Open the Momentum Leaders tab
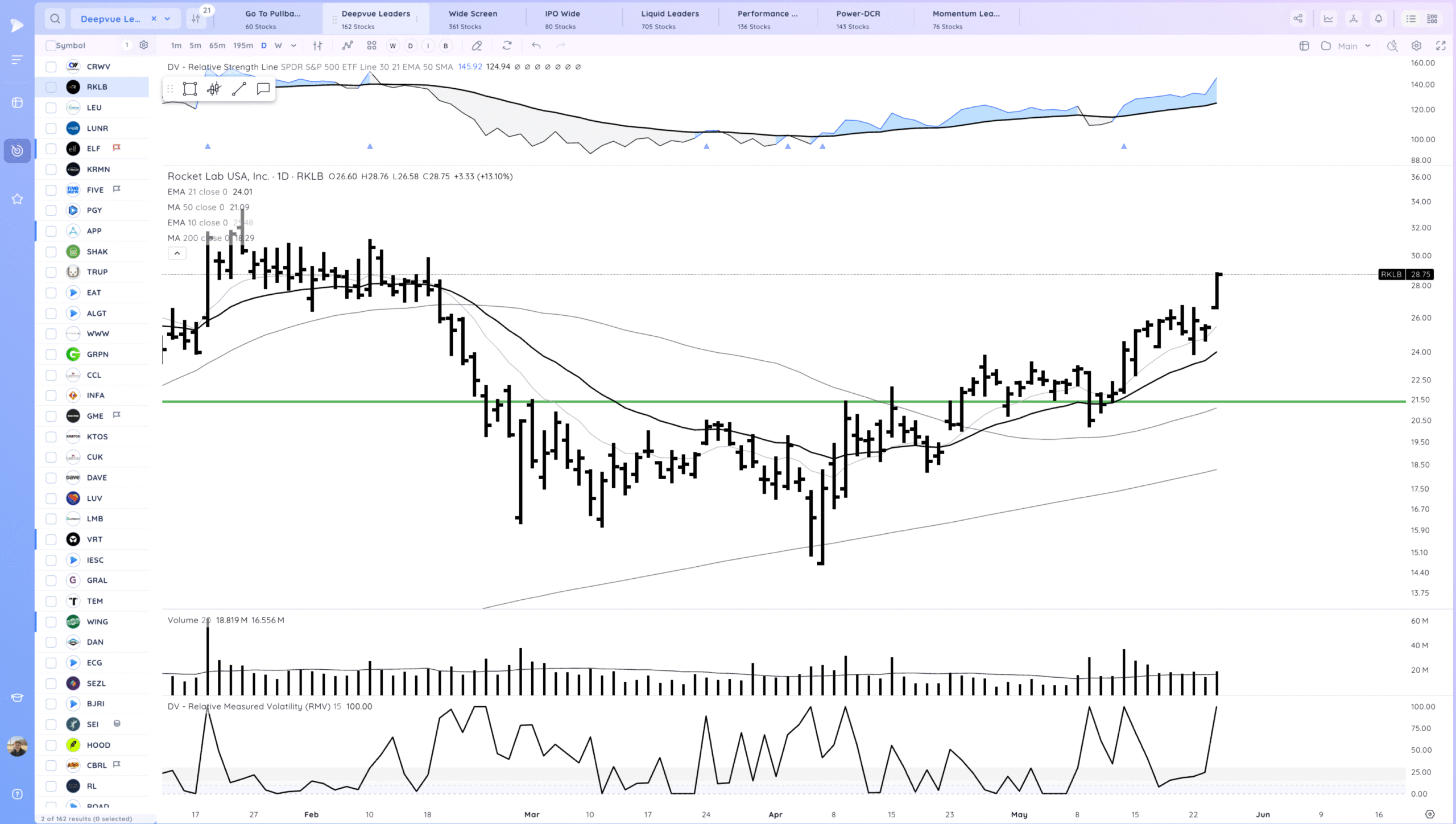1456x824 pixels. 965,19
